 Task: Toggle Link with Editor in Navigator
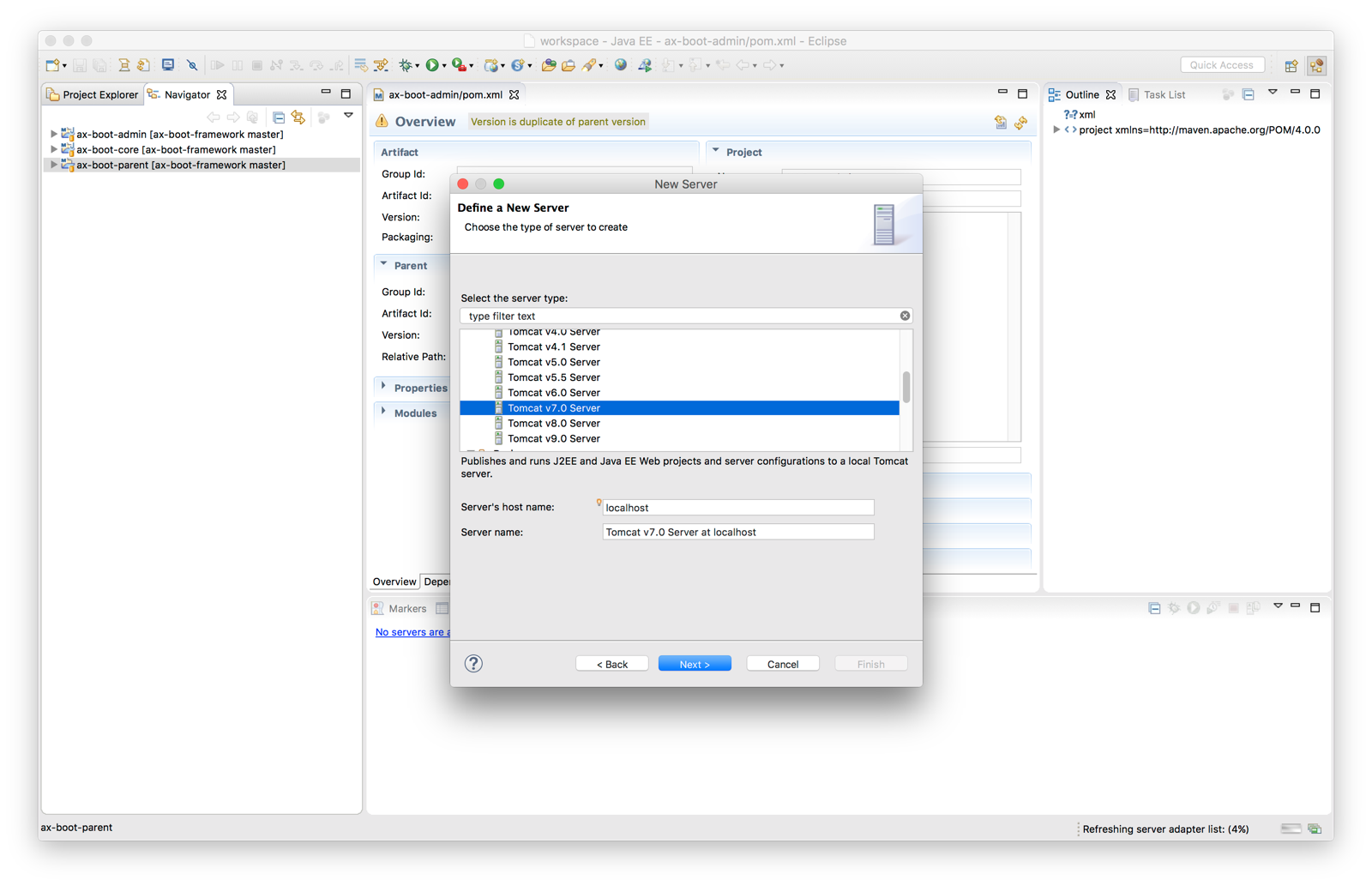(298, 117)
